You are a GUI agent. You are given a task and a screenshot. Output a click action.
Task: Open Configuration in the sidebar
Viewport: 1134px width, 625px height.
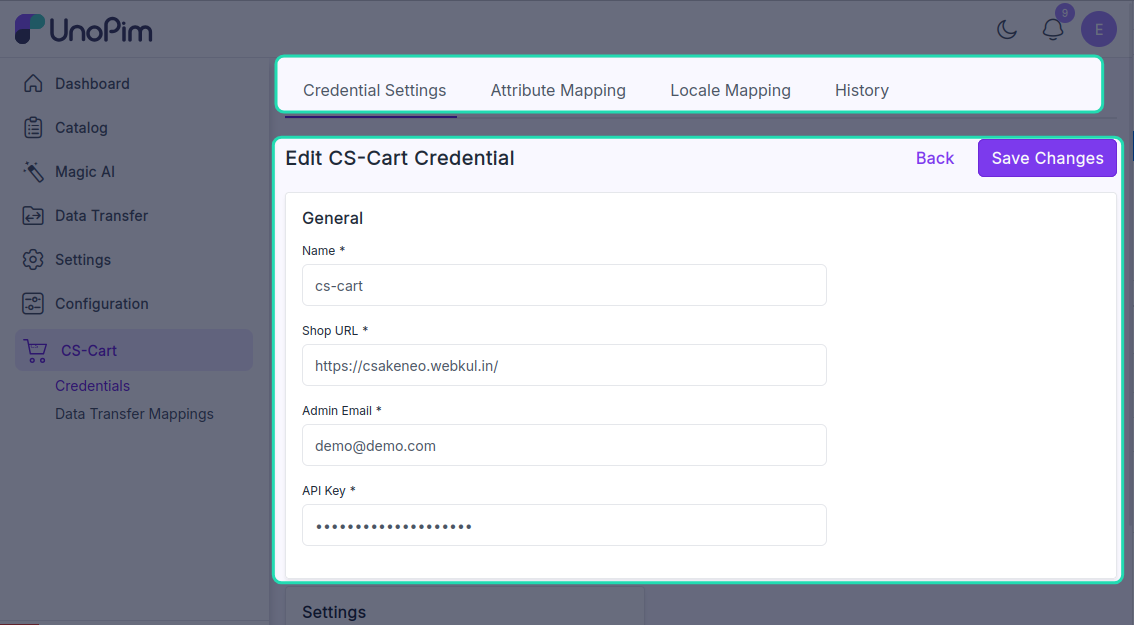[x=101, y=304]
